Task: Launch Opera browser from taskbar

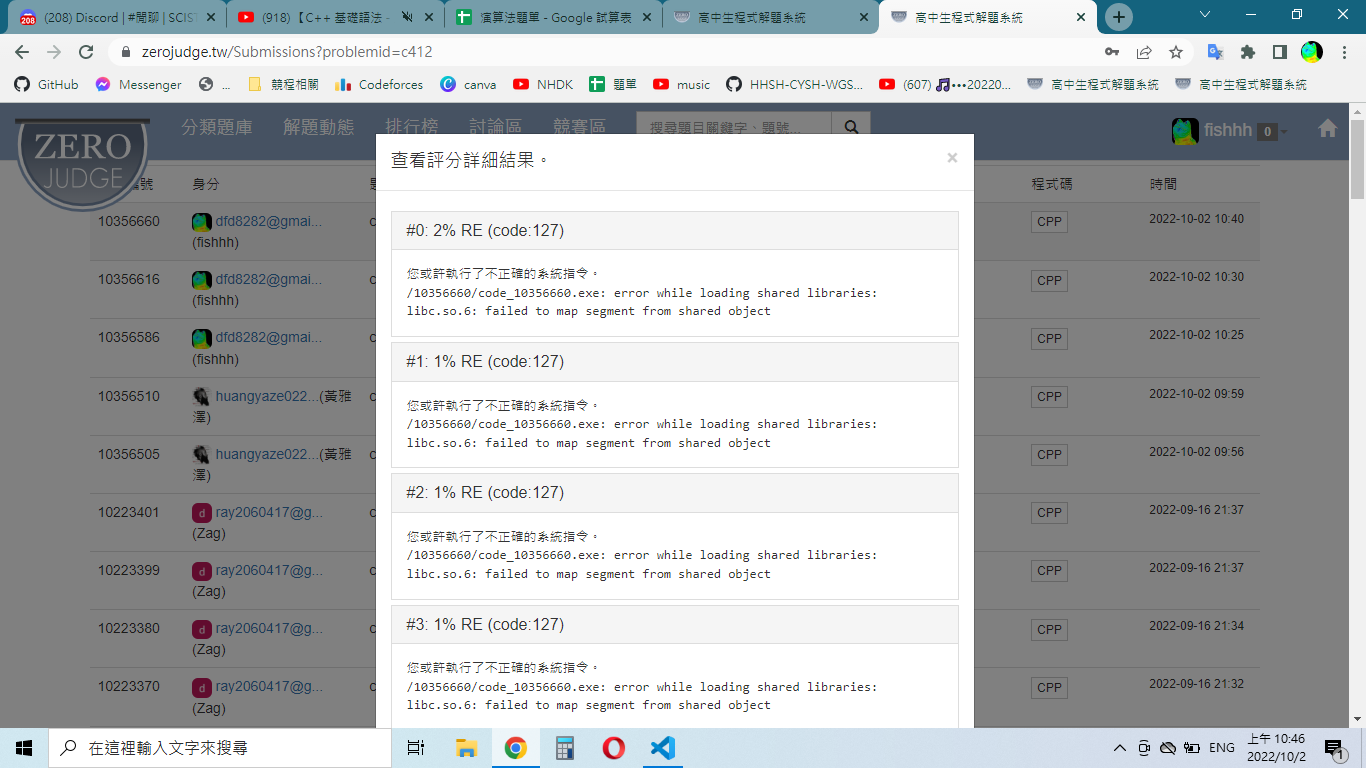Action: click(613, 747)
